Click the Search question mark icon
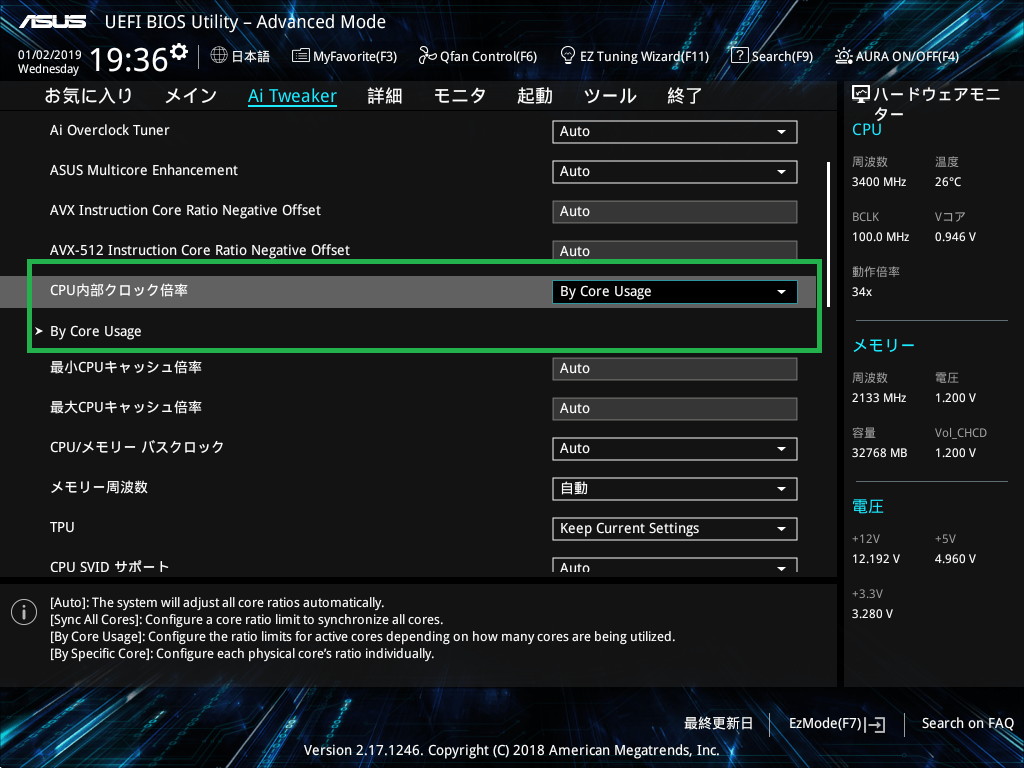The image size is (1024, 768). (739, 56)
